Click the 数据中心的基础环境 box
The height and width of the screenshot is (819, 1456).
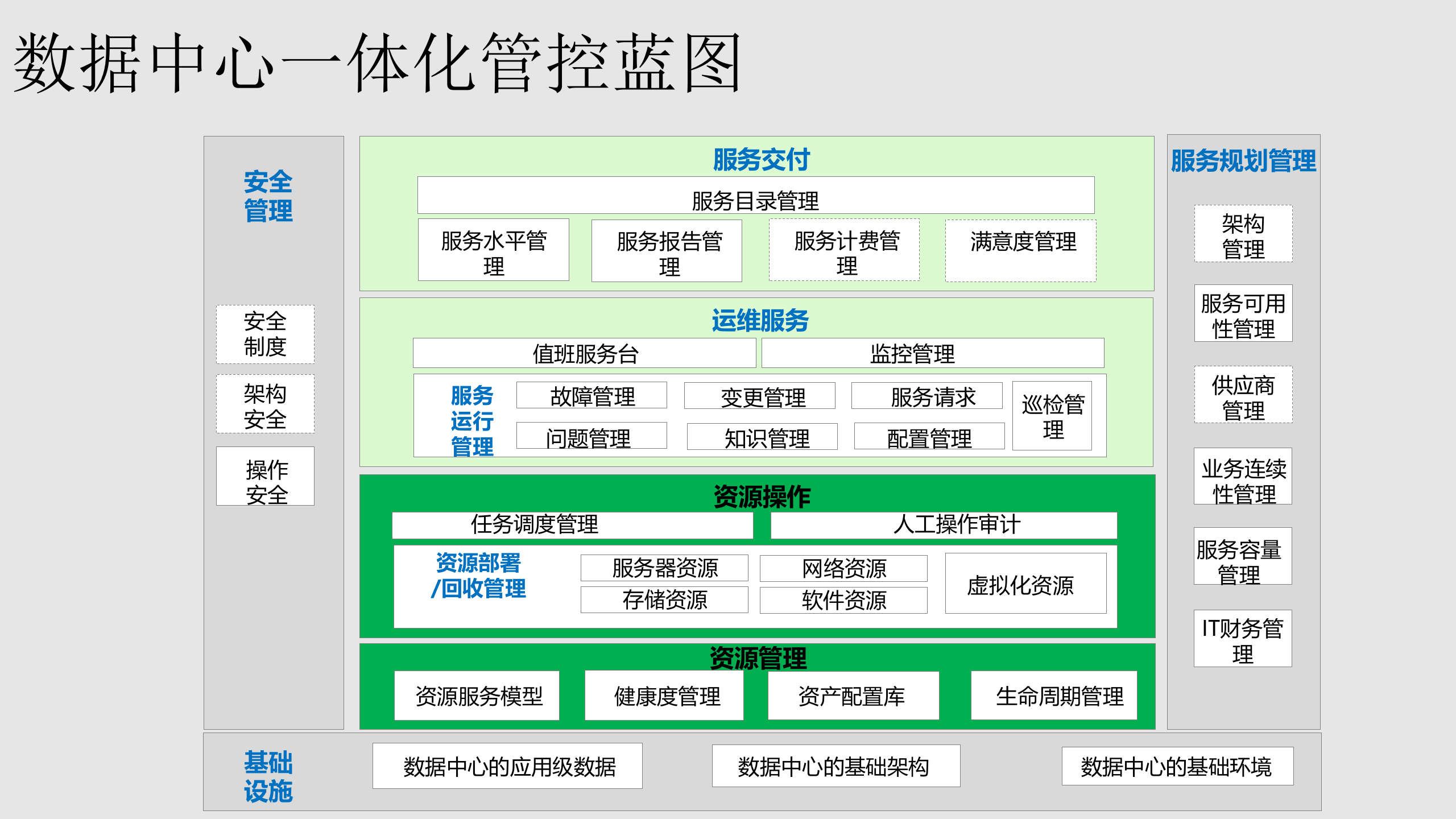(x=1177, y=766)
